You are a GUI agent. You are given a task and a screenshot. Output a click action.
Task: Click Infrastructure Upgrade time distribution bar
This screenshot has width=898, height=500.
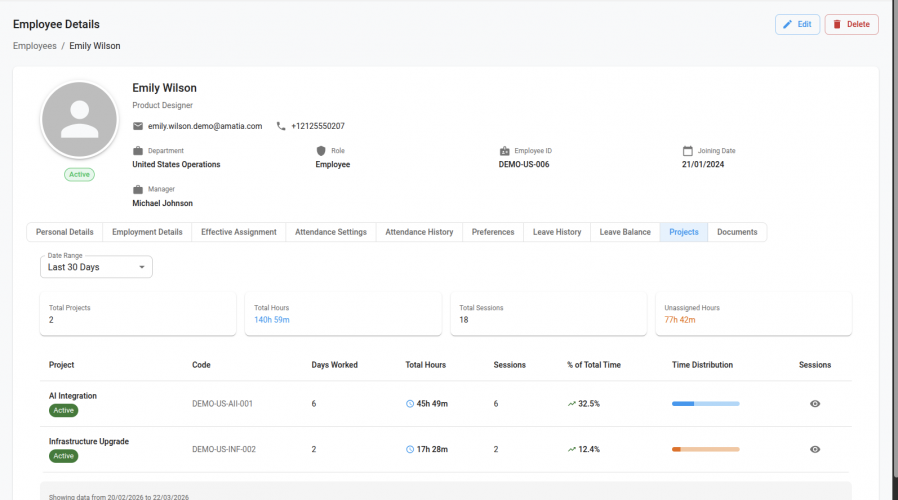coord(706,450)
